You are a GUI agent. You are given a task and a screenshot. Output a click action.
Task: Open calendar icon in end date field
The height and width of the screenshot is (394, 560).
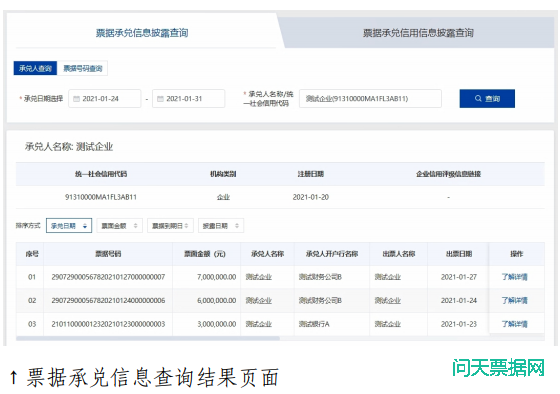(160, 99)
